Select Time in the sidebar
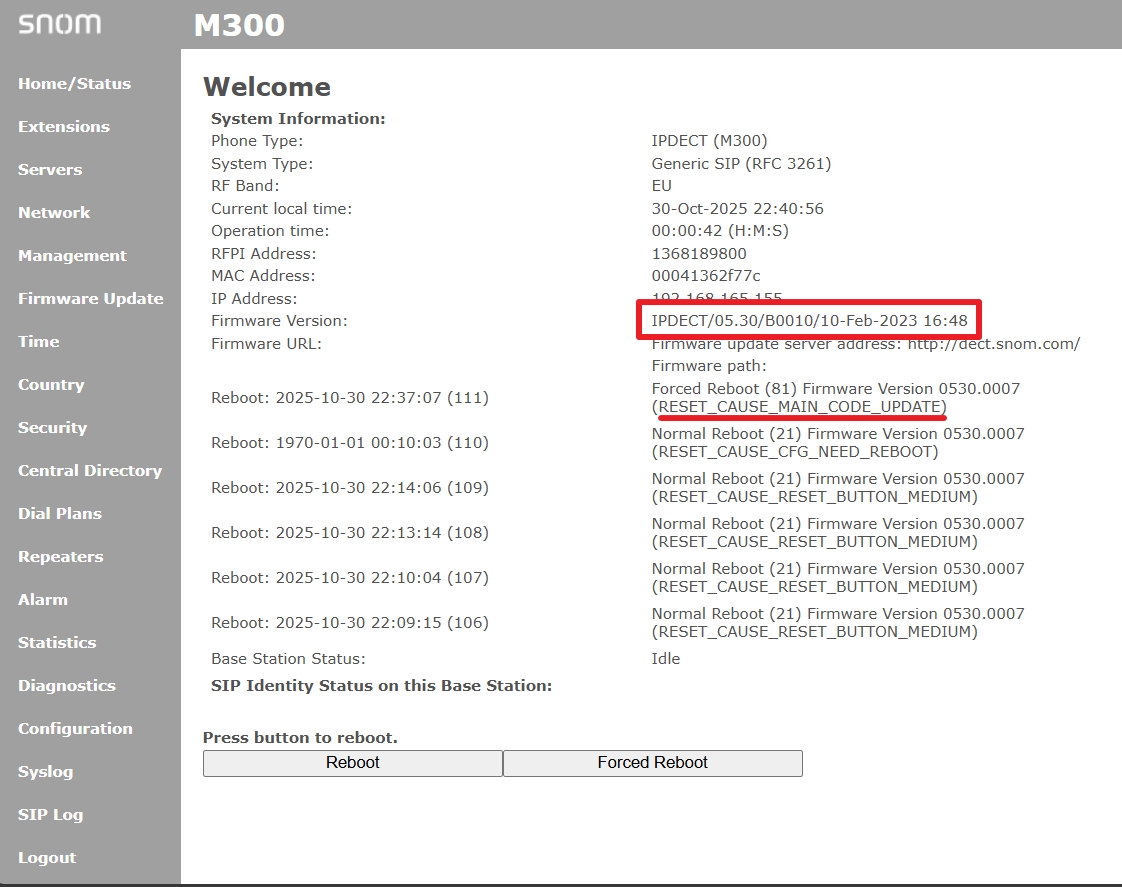1122x887 pixels. point(39,341)
